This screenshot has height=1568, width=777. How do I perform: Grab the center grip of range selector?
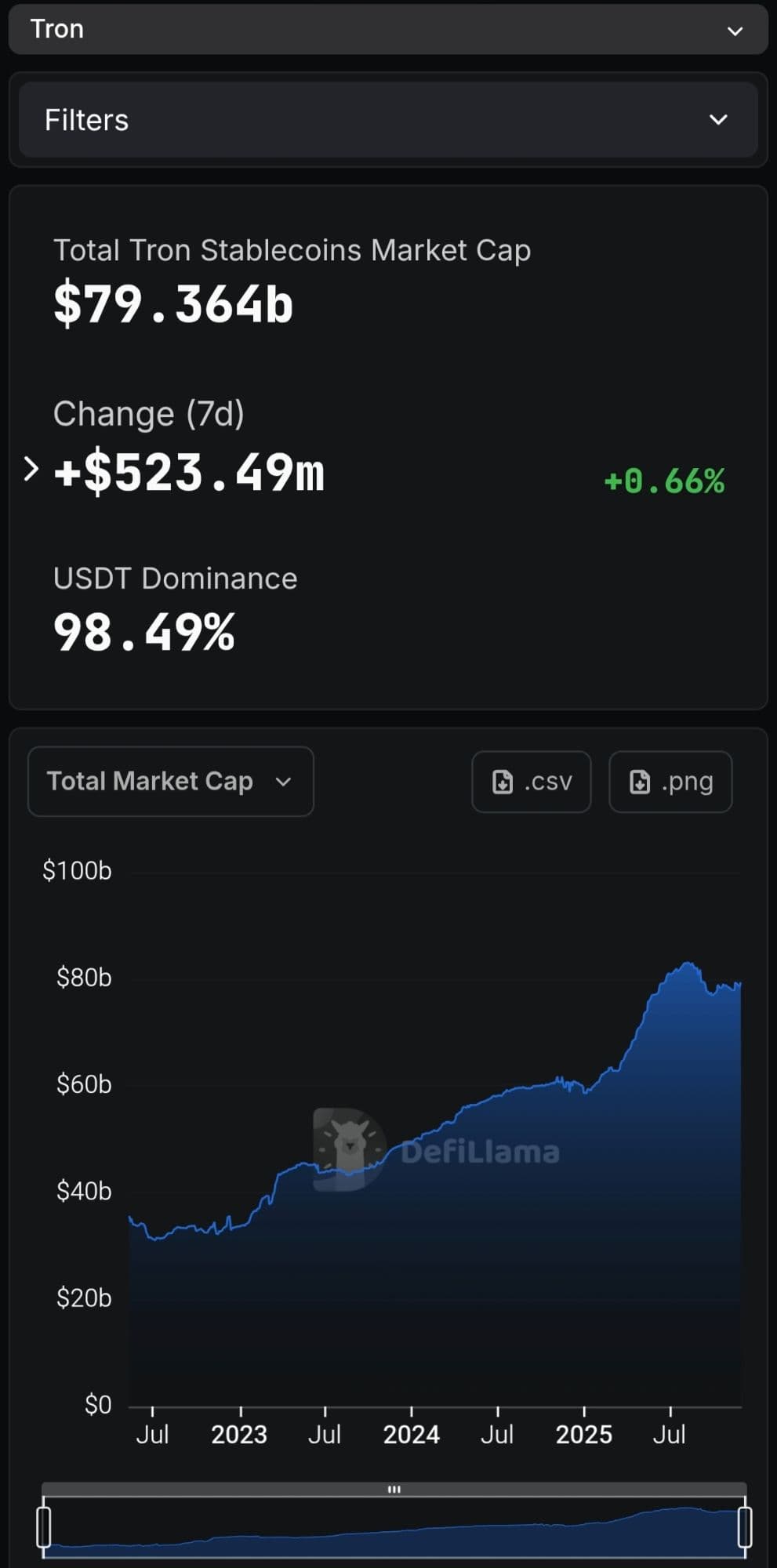click(x=394, y=1489)
